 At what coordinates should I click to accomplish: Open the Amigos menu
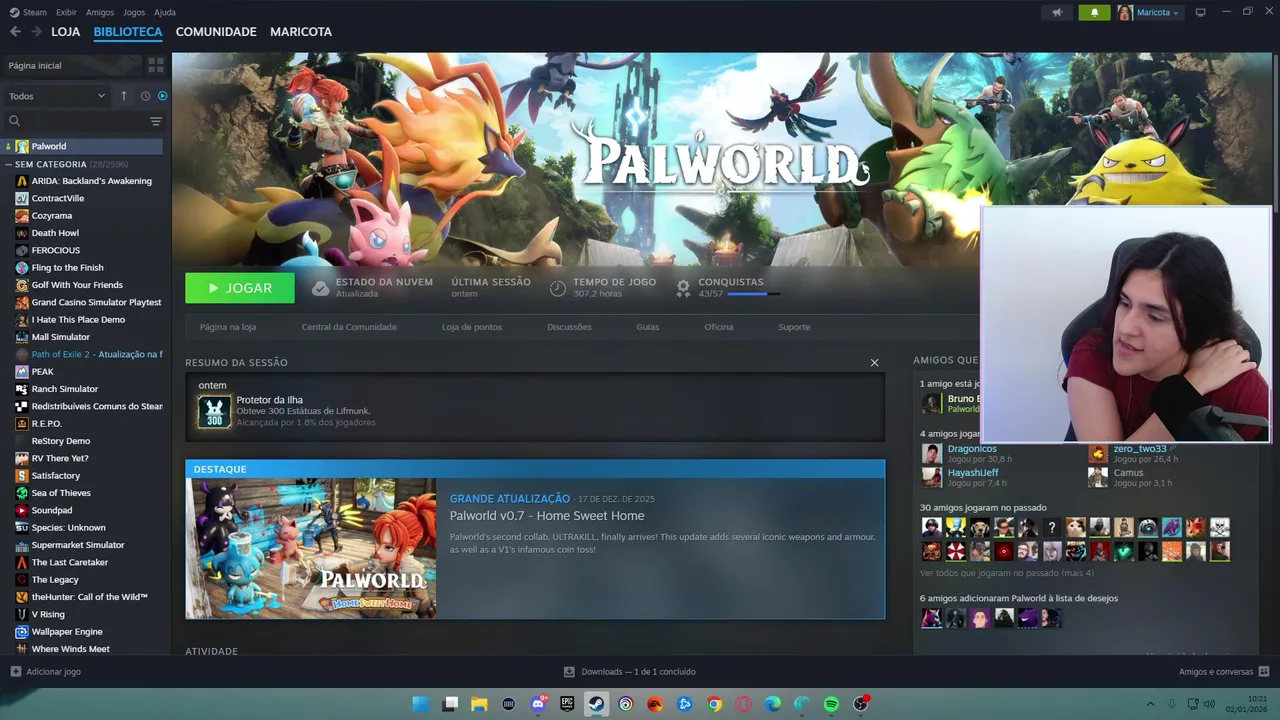point(100,13)
